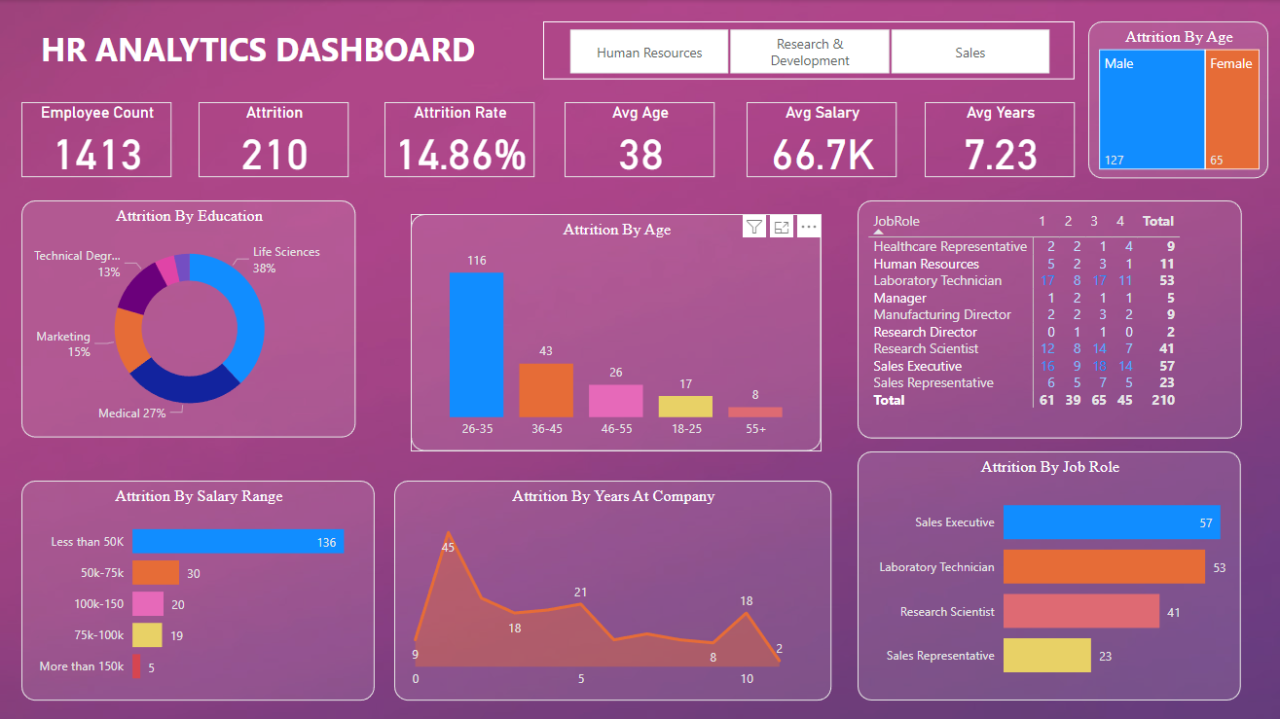Open more options menu on Attrition By Age
The image size is (1280, 719).
(809, 227)
